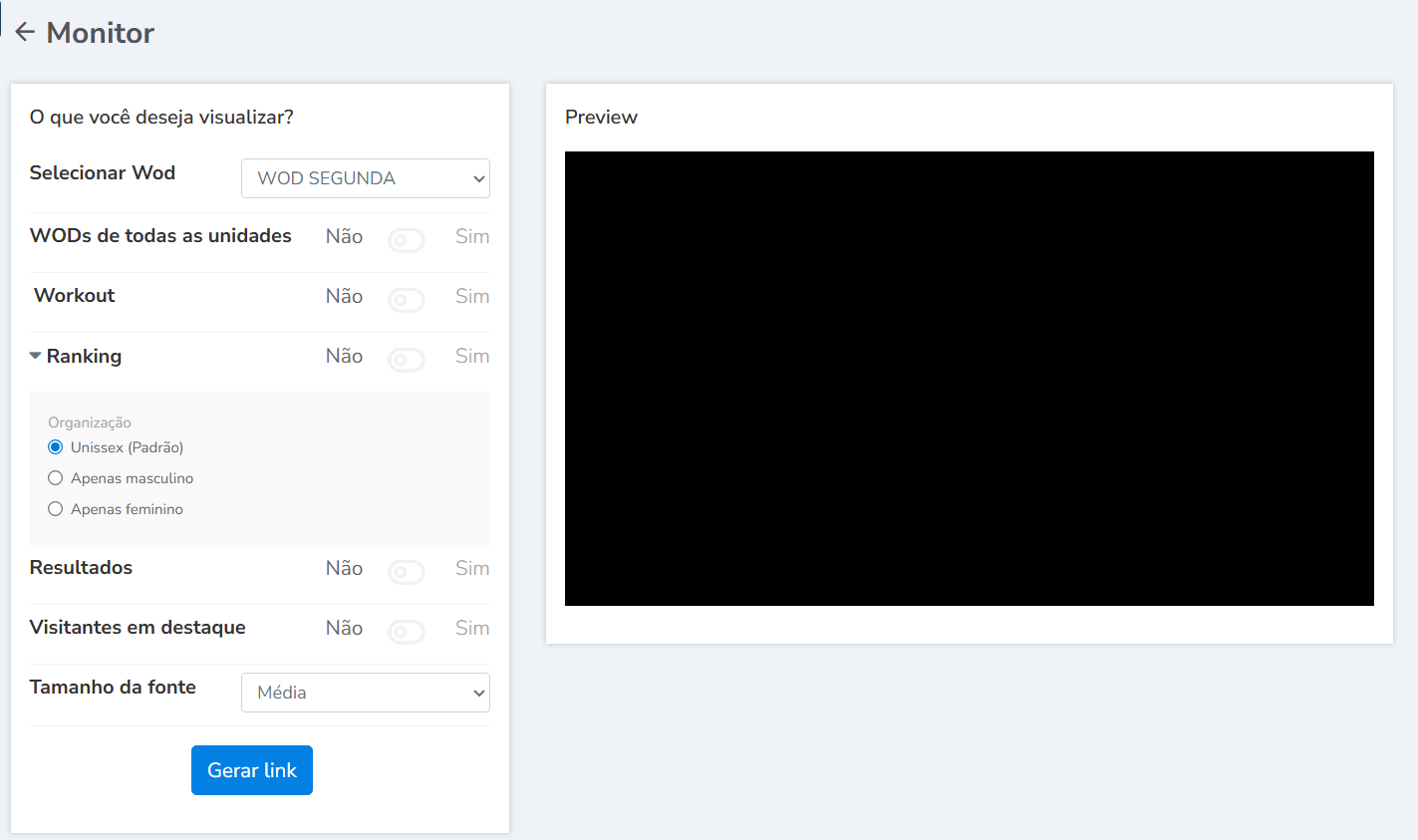Collapse the Ranking section triangle
Viewport: 1418px width, 840px height.
(35, 356)
